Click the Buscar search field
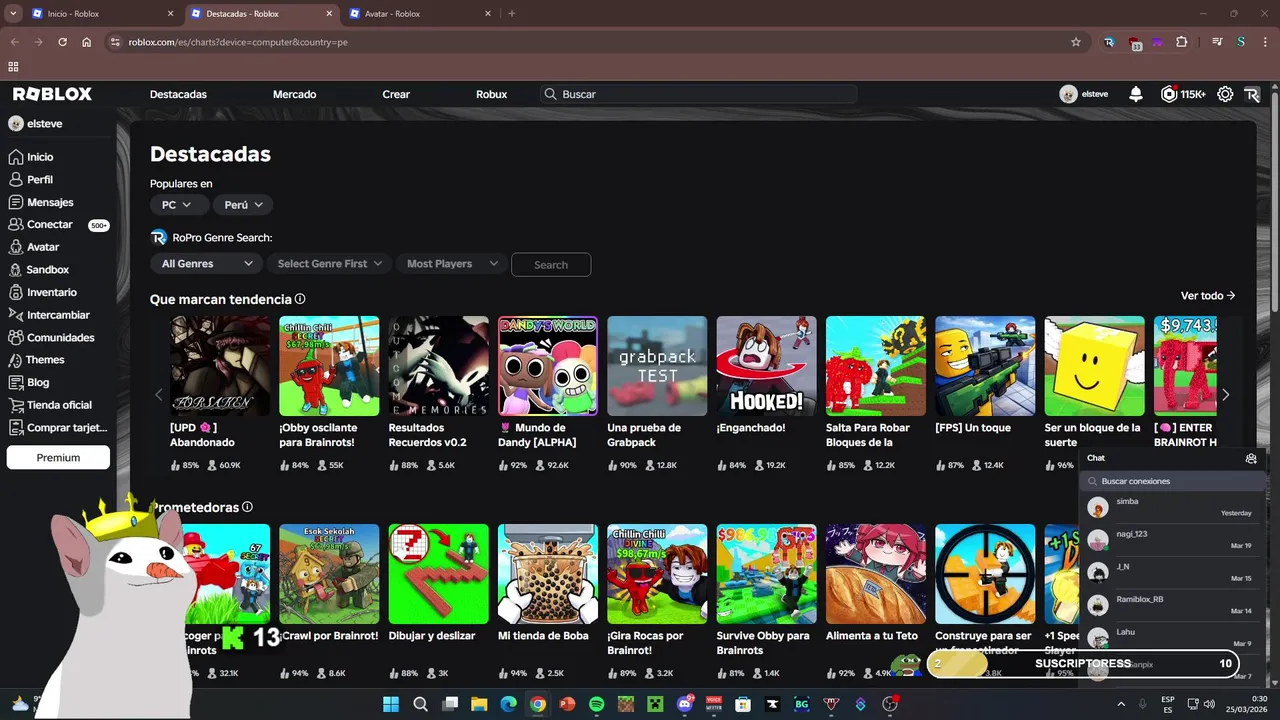Image resolution: width=1280 pixels, height=720 pixels. [699, 94]
